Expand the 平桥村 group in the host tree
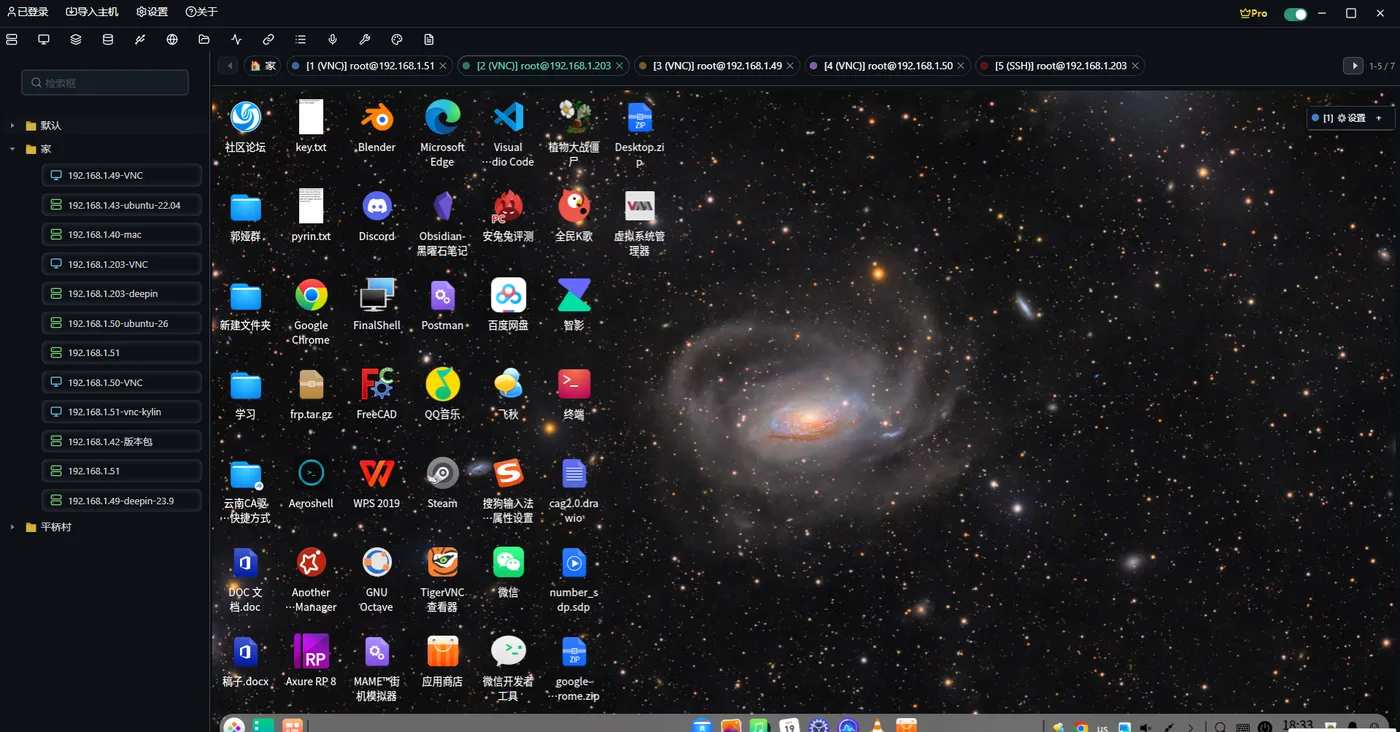Viewport: 1400px width, 732px height. [x=13, y=527]
